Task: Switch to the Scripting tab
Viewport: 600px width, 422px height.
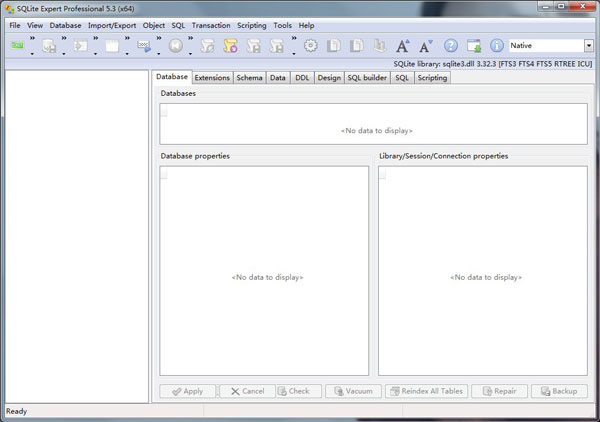Action: pyautogui.click(x=432, y=78)
